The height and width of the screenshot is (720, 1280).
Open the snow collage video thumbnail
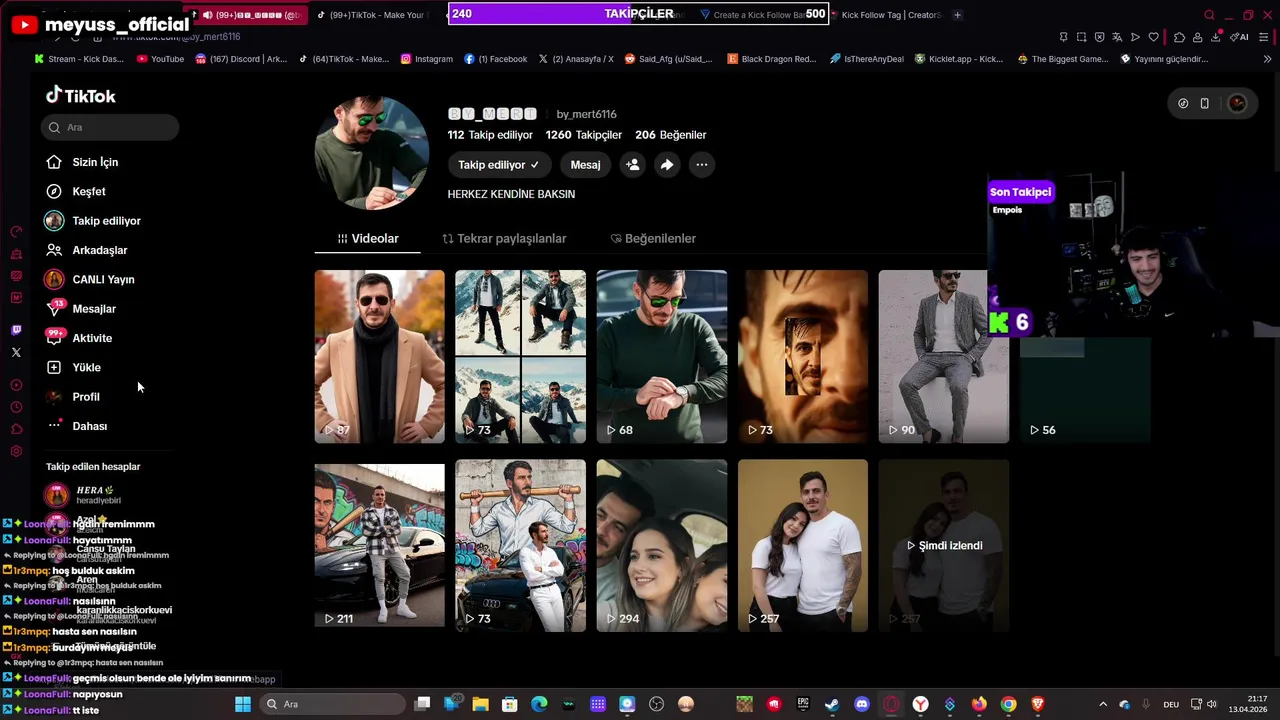click(x=520, y=356)
